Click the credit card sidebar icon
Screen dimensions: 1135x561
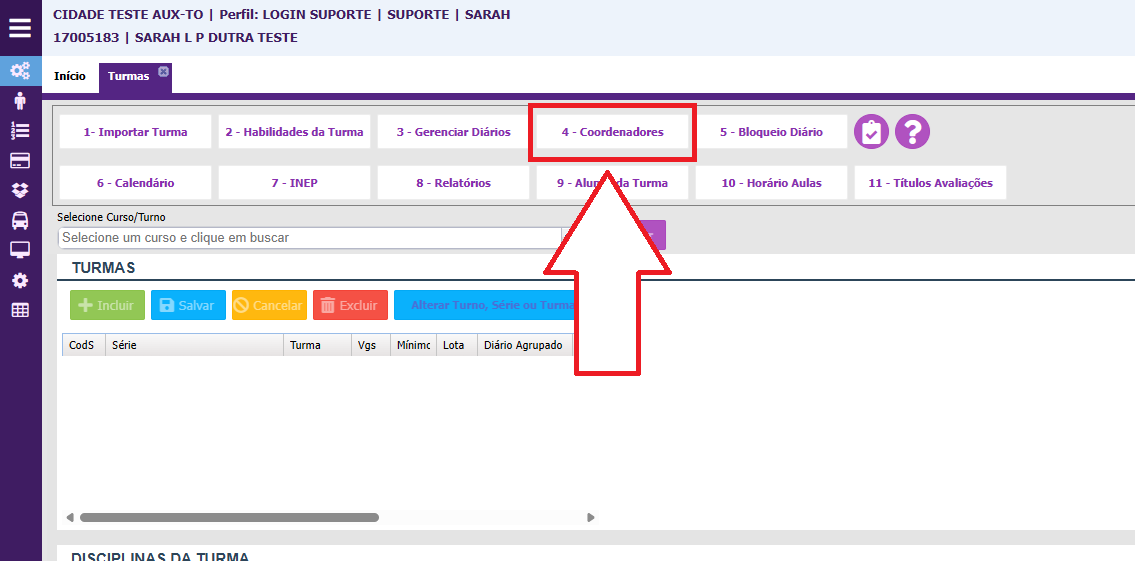pos(20,161)
